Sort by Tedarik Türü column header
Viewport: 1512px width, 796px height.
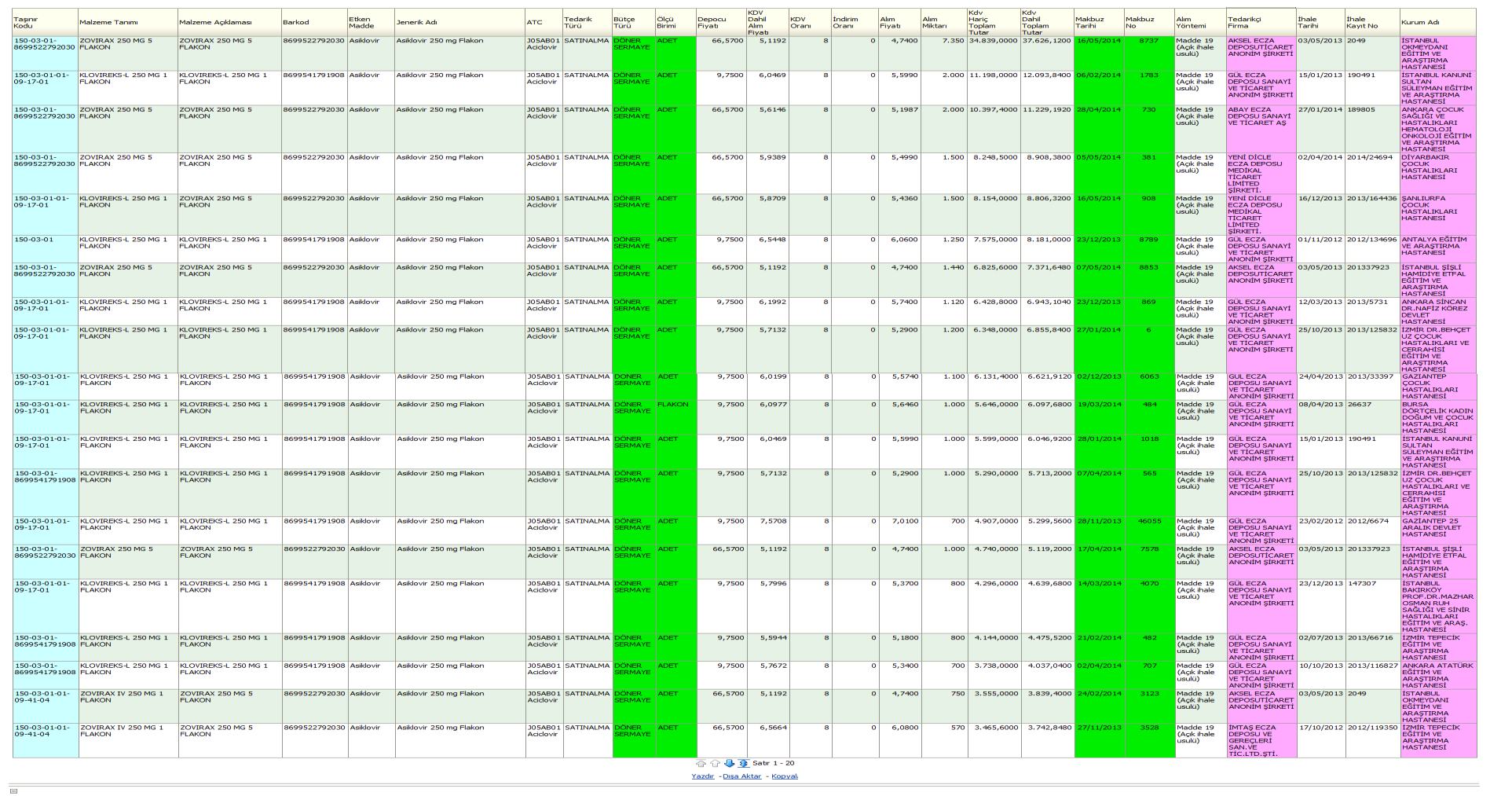point(587,22)
